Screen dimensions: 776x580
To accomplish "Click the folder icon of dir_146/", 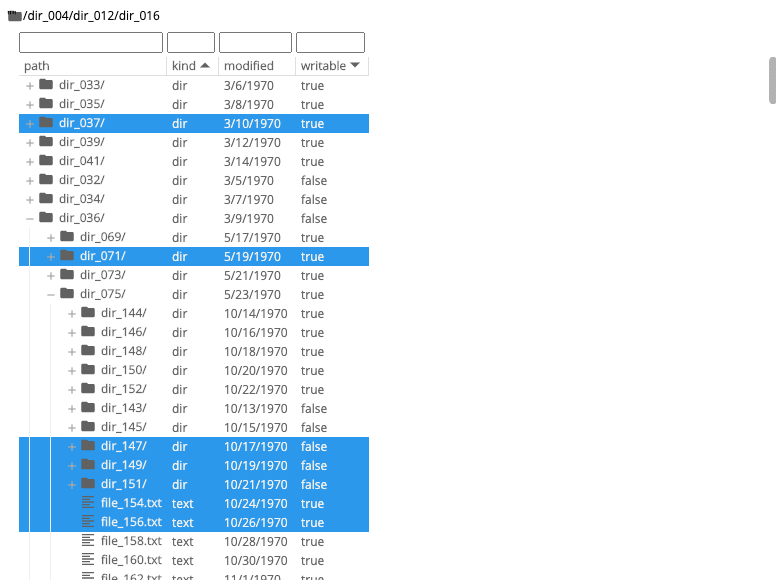I will [x=88, y=332].
